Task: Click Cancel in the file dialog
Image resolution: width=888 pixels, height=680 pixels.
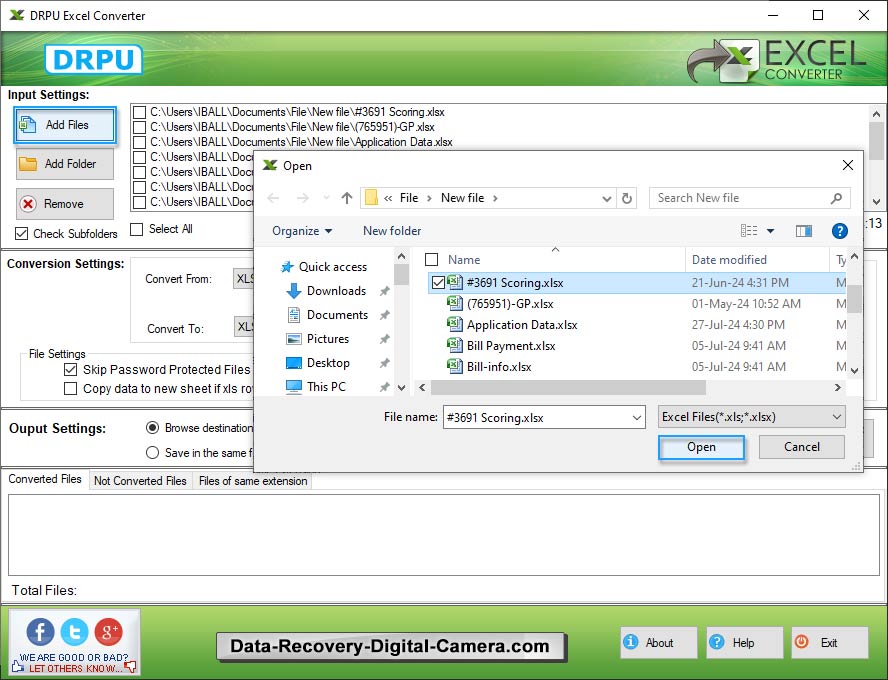Action: pos(801,447)
